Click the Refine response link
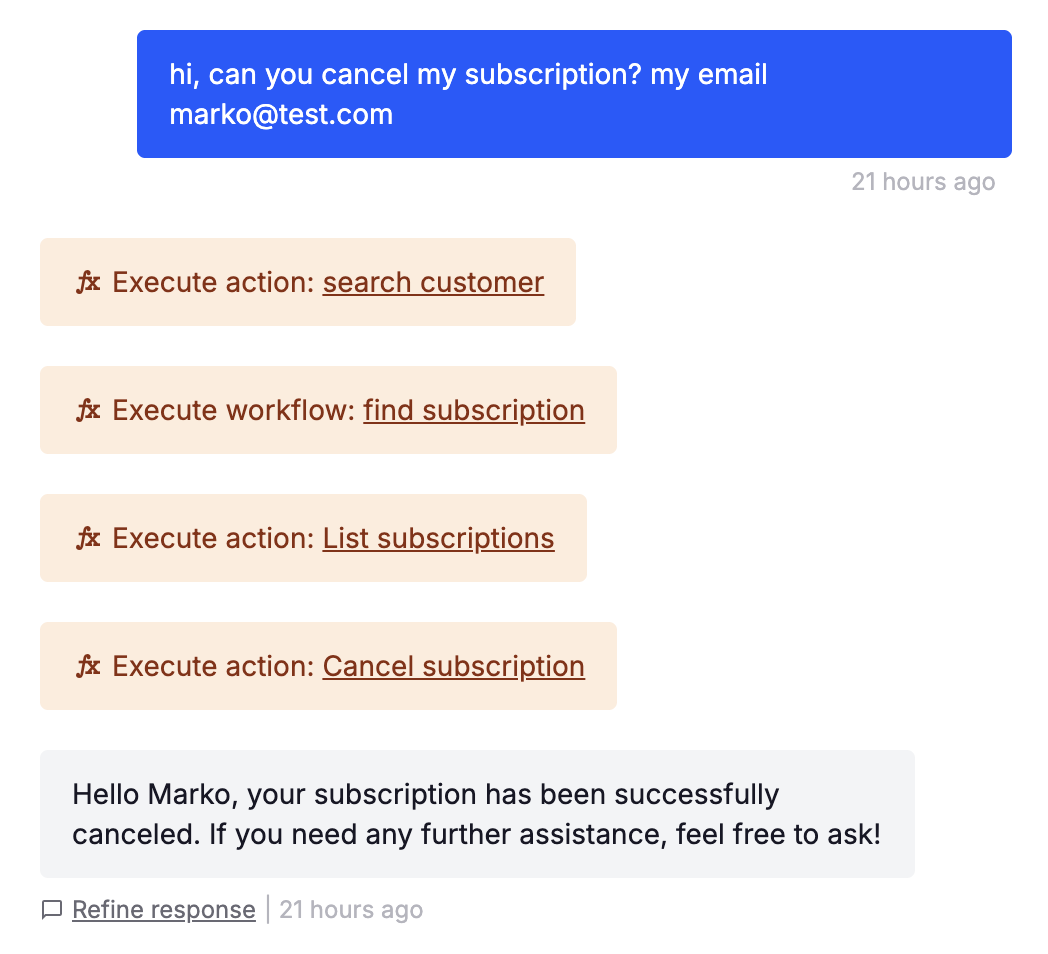 pos(164,910)
